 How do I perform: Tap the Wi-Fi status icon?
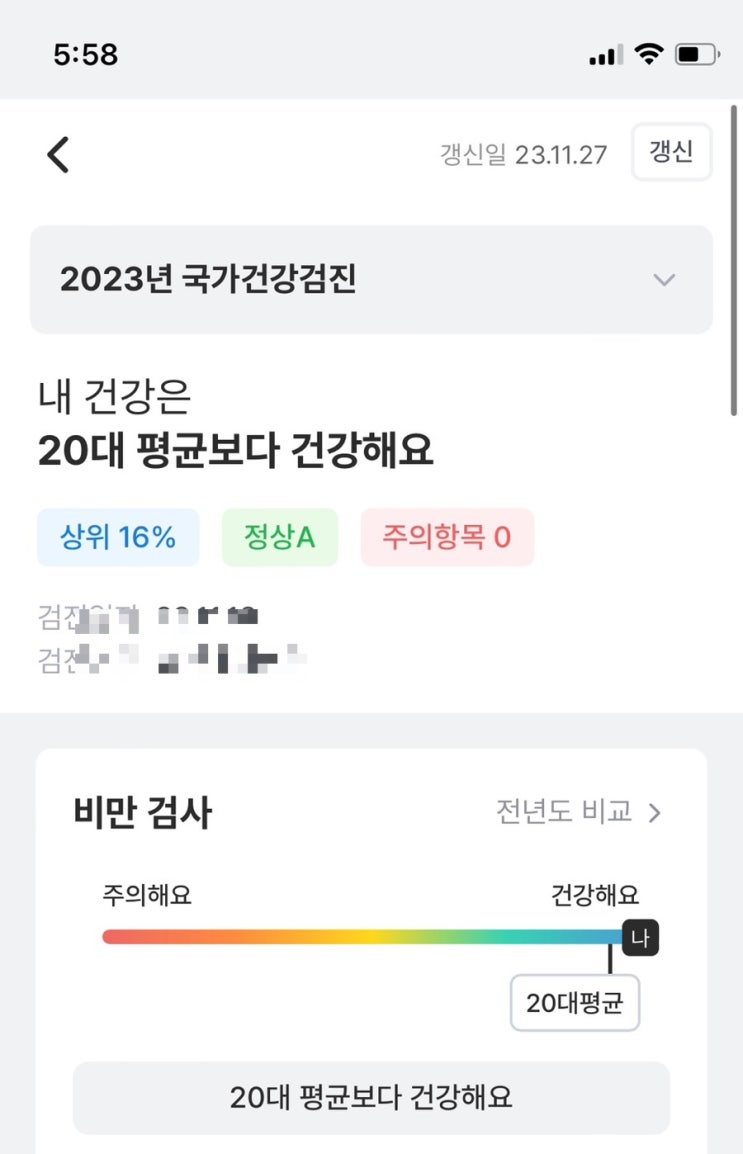(x=649, y=55)
